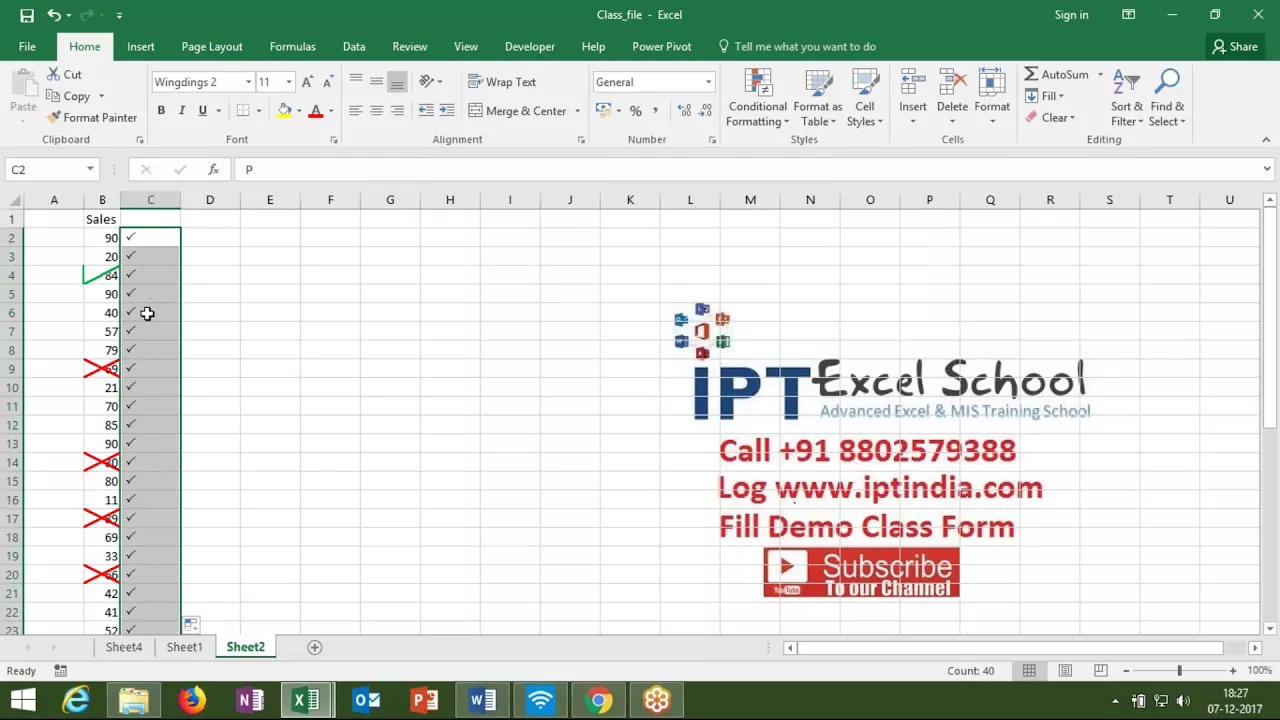Expand the formula bar
This screenshot has width=1280, height=720.
click(x=1267, y=170)
